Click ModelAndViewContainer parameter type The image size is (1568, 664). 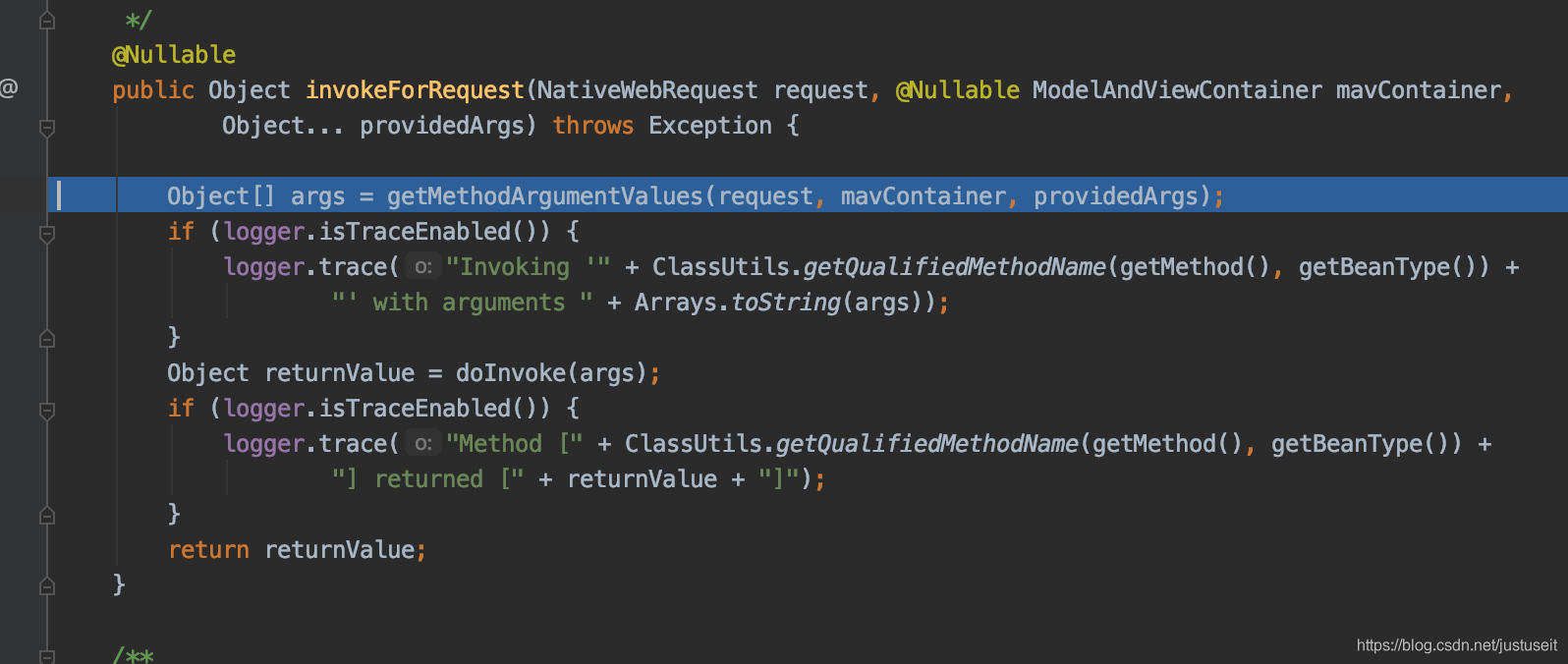(x=1177, y=90)
